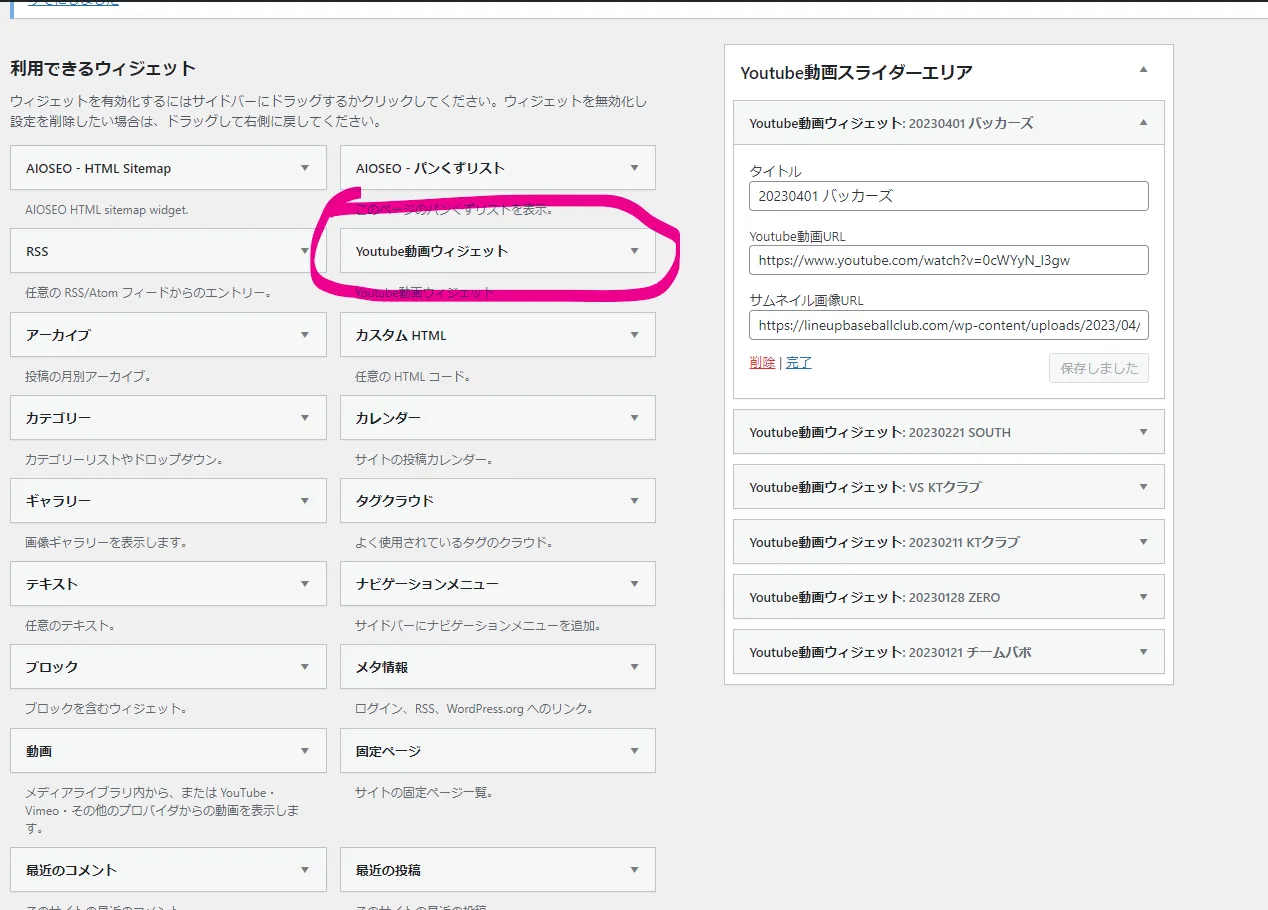Click the AIOSEO HTML sitemap widget. description
The width and height of the screenshot is (1268, 910).
click(x=106, y=210)
